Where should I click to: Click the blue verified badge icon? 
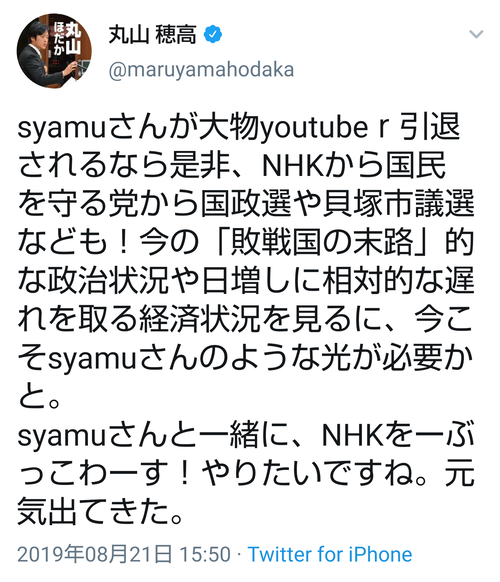(213, 35)
